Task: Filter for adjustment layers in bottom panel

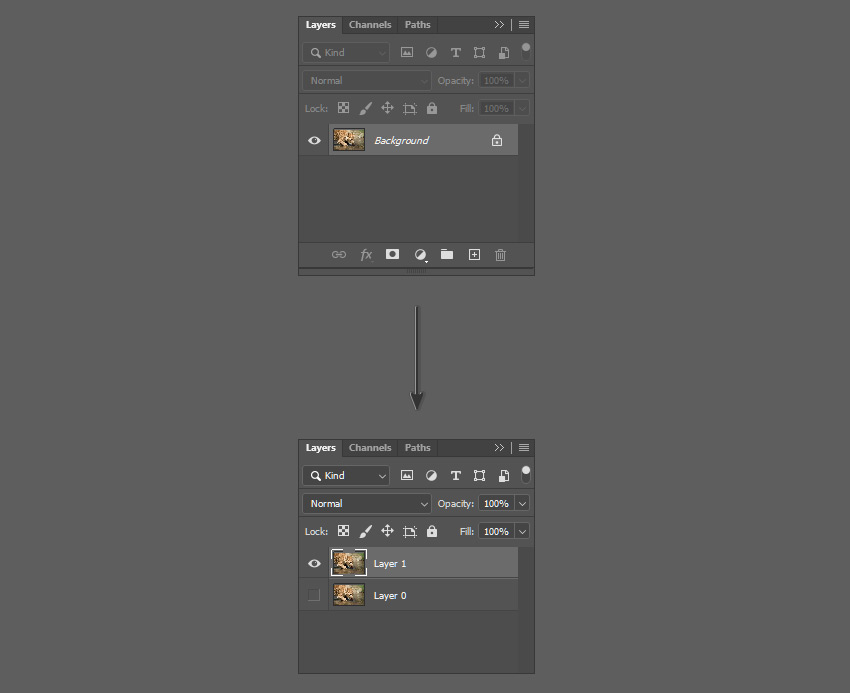Action: 431,476
